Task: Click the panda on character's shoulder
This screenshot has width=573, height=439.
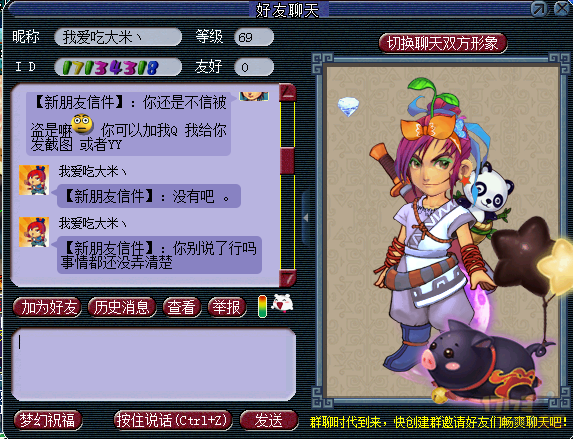Action: click(489, 189)
